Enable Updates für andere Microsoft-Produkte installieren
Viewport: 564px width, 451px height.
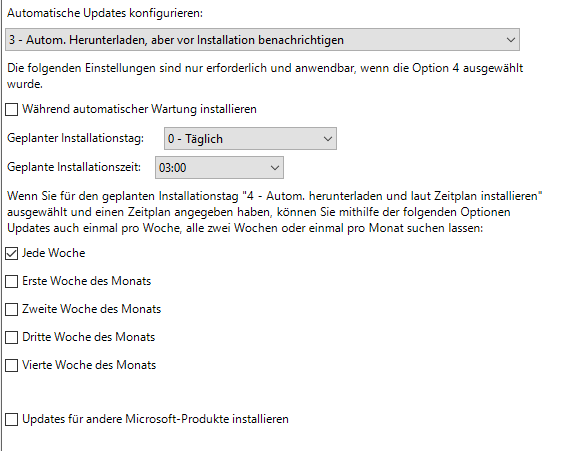point(12,419)
